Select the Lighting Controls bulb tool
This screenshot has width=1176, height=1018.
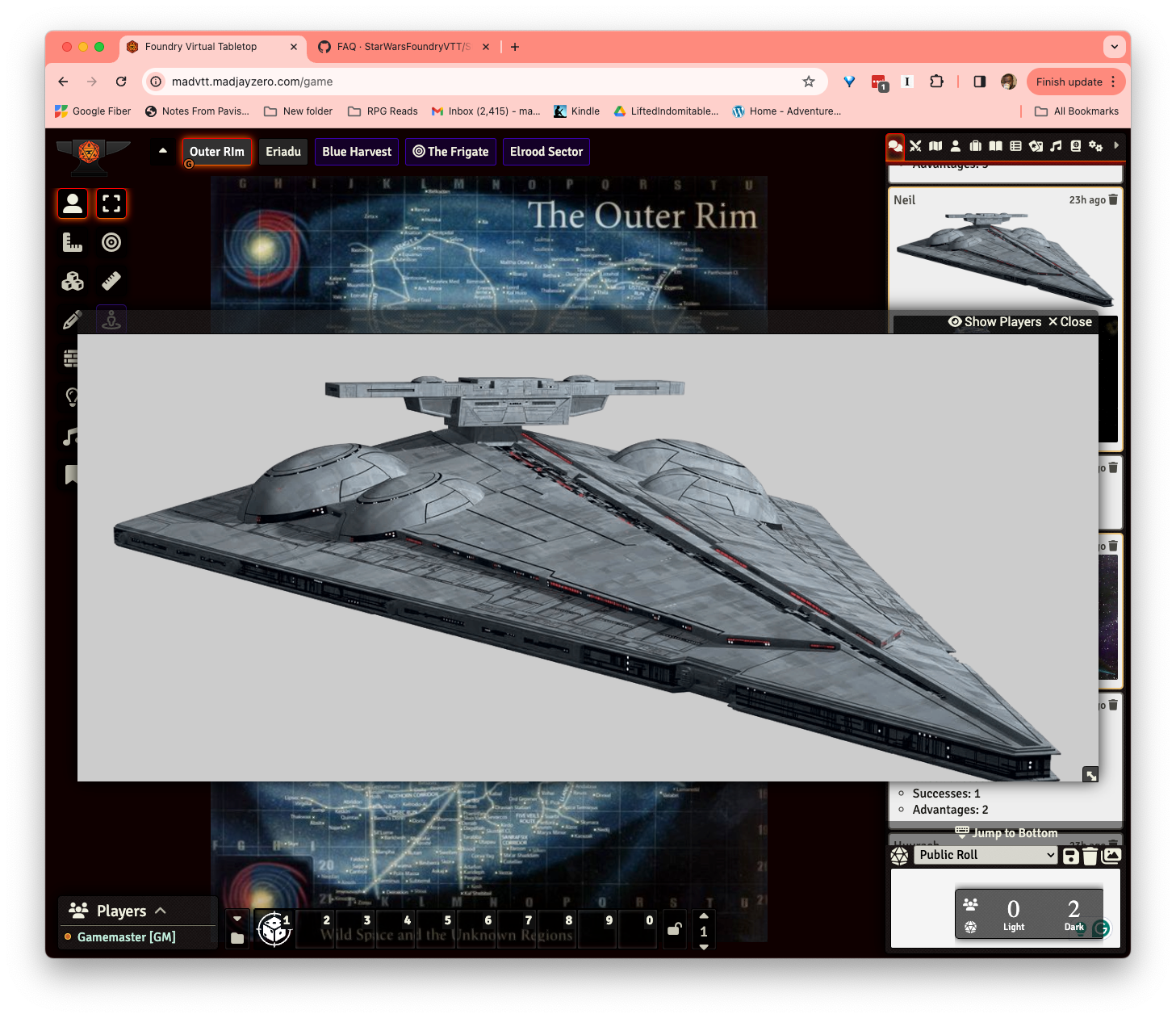(70, 397)
